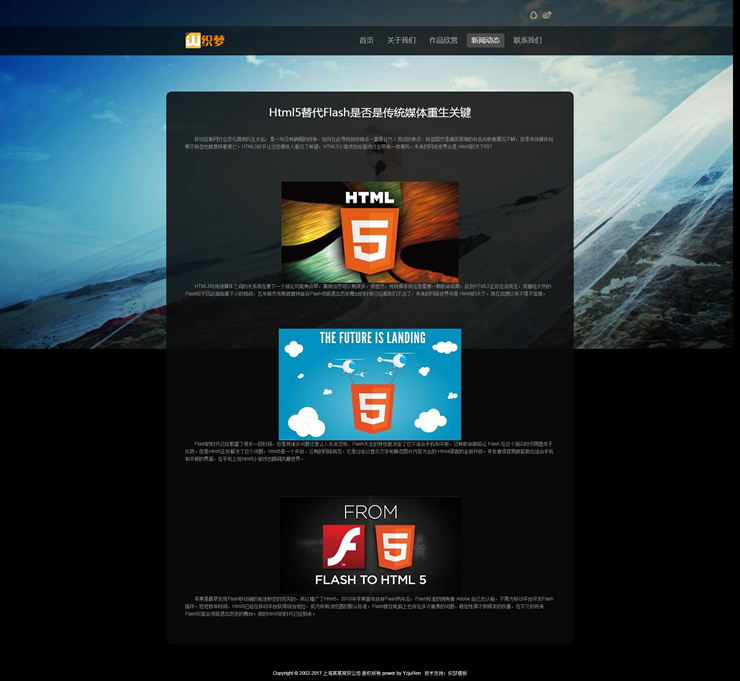Open "The Future Is Landing" blue image
The width and height of the screenshot is (740, 681).
tap(369, 383)
